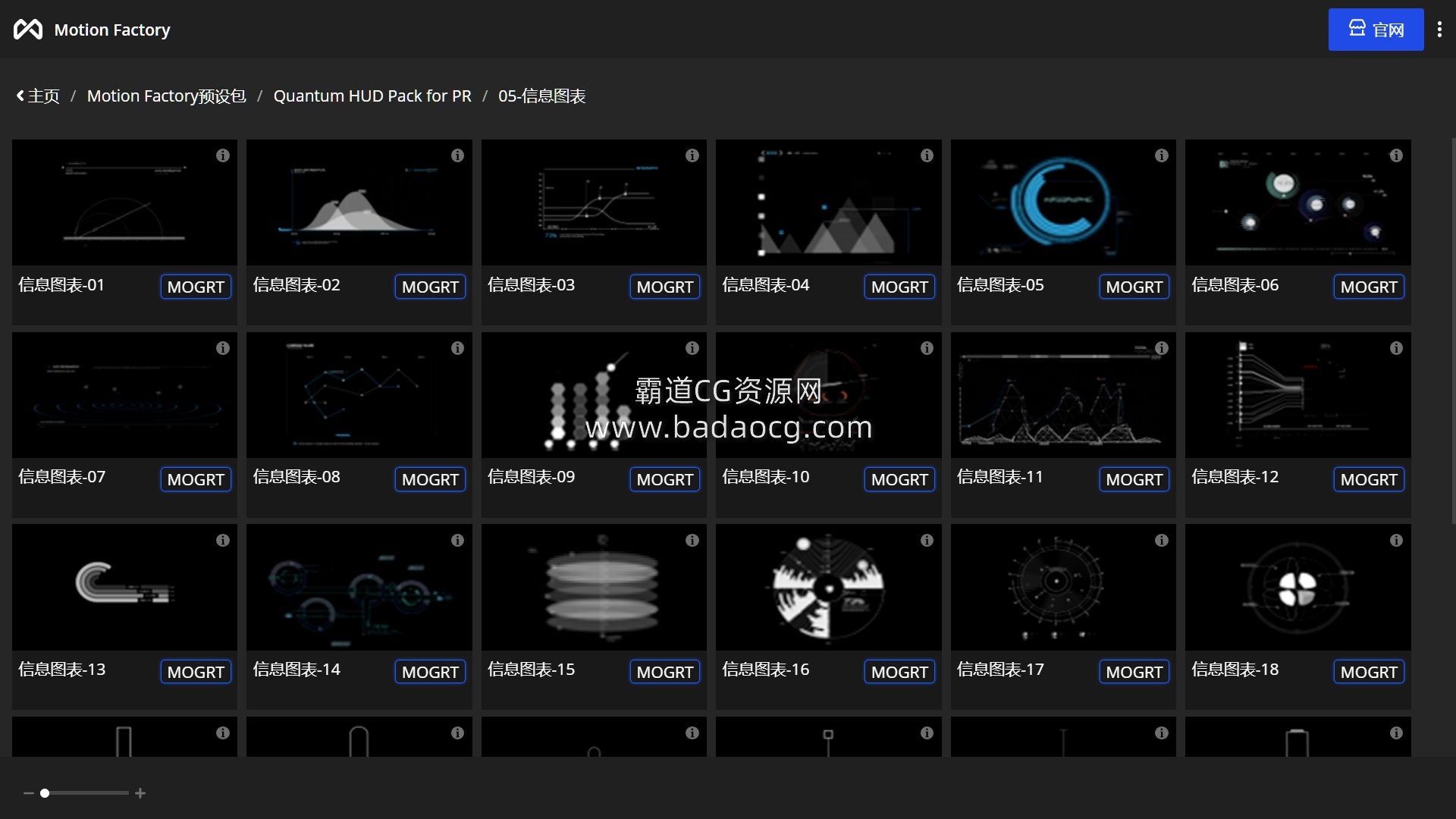The width and height of the screenshot is (1456, 819).
Task: Show info for 信息图表-17
Action: coord(1161,541)
